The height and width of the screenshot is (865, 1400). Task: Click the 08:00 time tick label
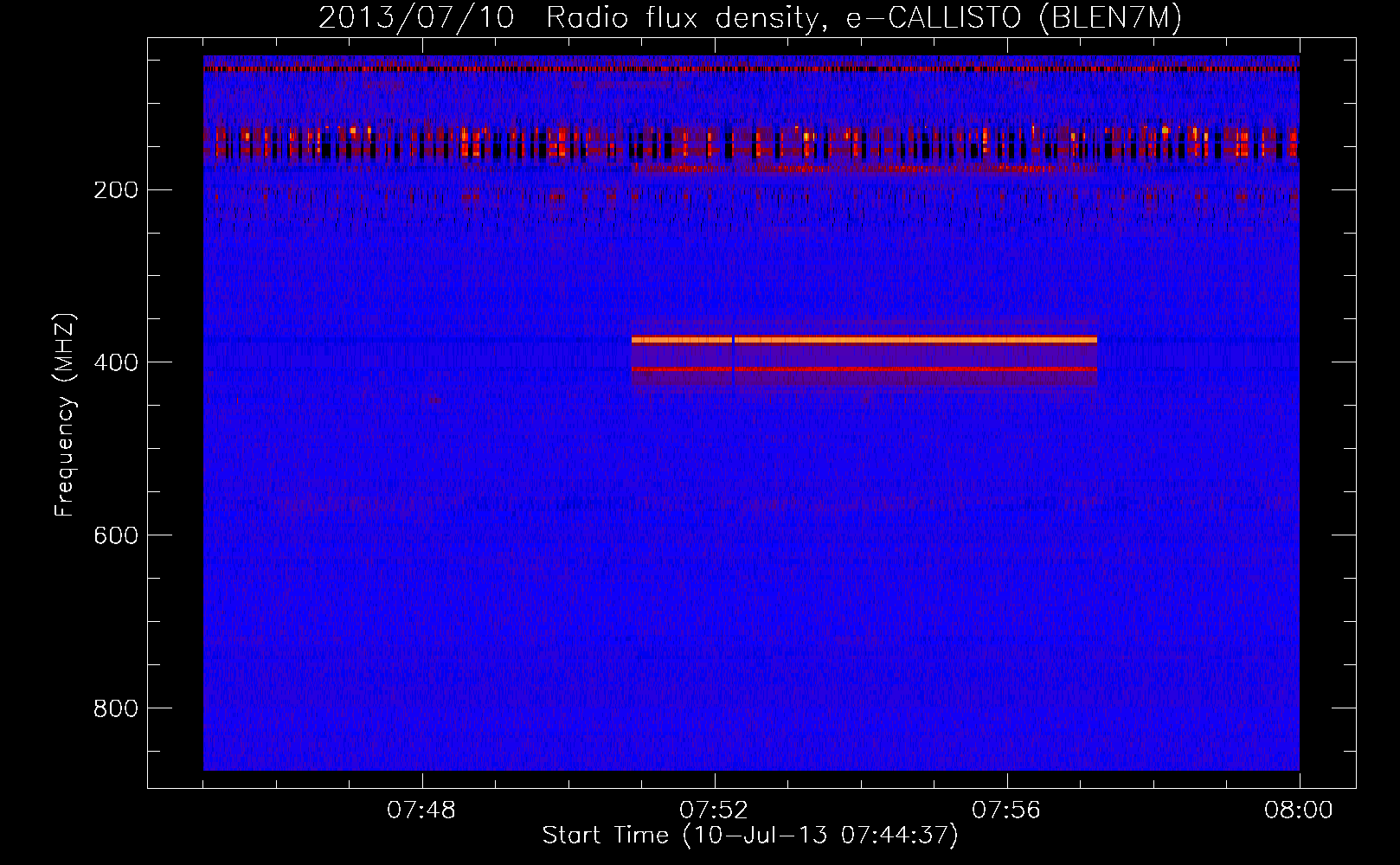click(x=1299, y=811)
